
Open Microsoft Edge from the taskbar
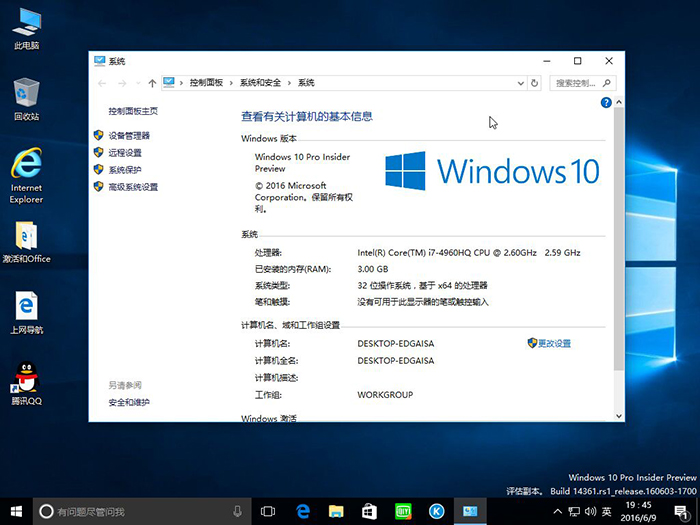point(301,511)
